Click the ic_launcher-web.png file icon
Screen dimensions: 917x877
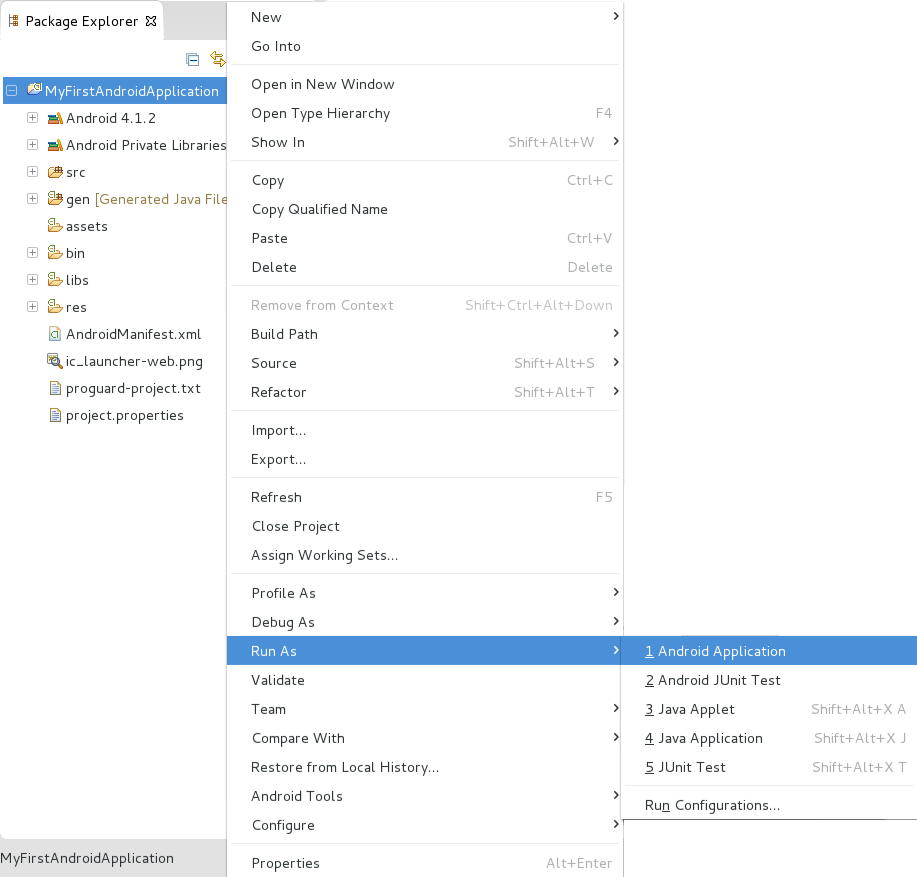(54, 361)
